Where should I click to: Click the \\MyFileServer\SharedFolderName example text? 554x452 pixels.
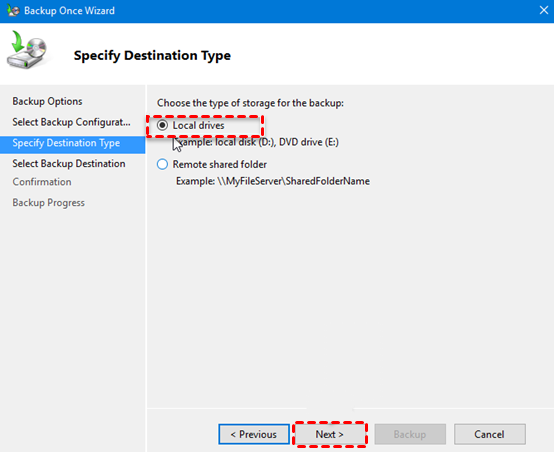(293, 181)
